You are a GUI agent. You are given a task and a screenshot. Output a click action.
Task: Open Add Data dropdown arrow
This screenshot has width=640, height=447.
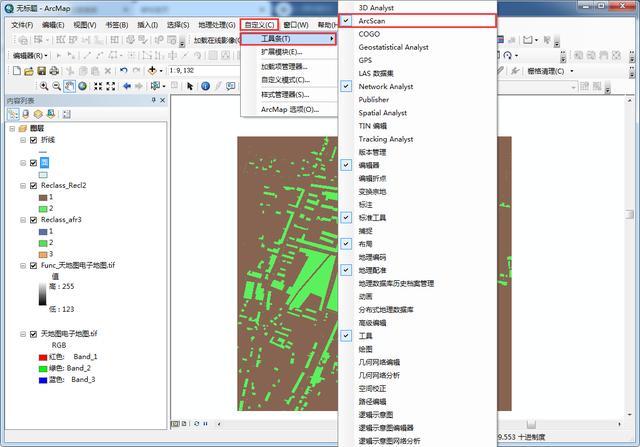tap(161, 71)
